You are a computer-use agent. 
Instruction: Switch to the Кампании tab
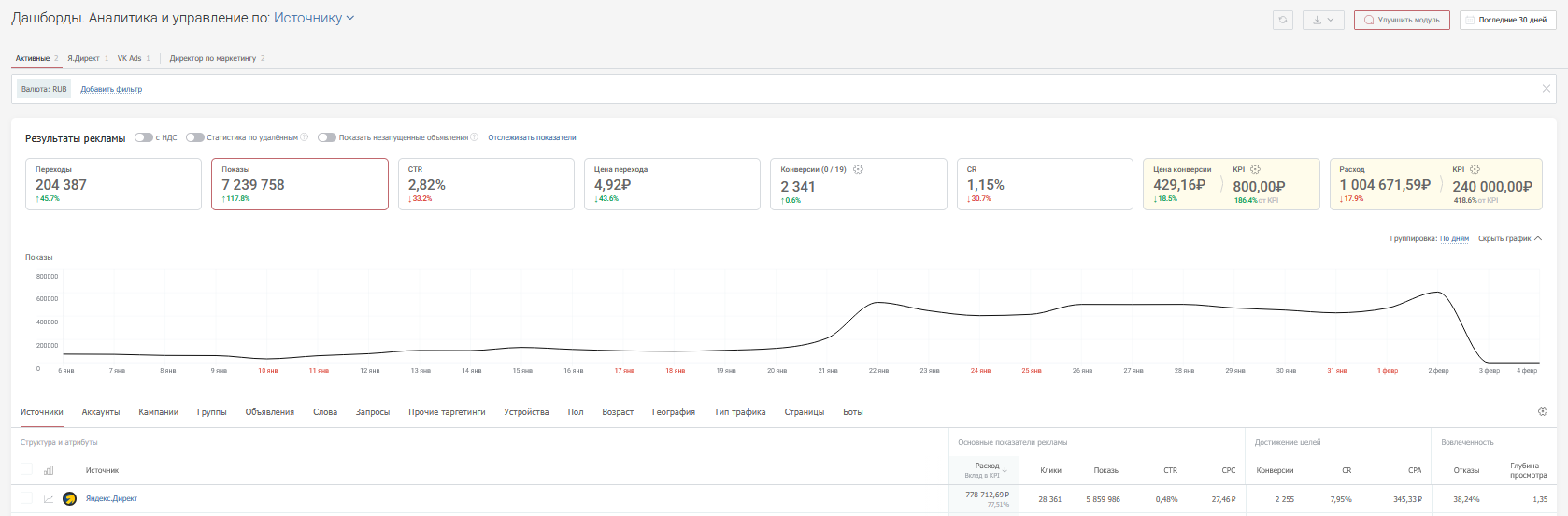pos(158,412)
